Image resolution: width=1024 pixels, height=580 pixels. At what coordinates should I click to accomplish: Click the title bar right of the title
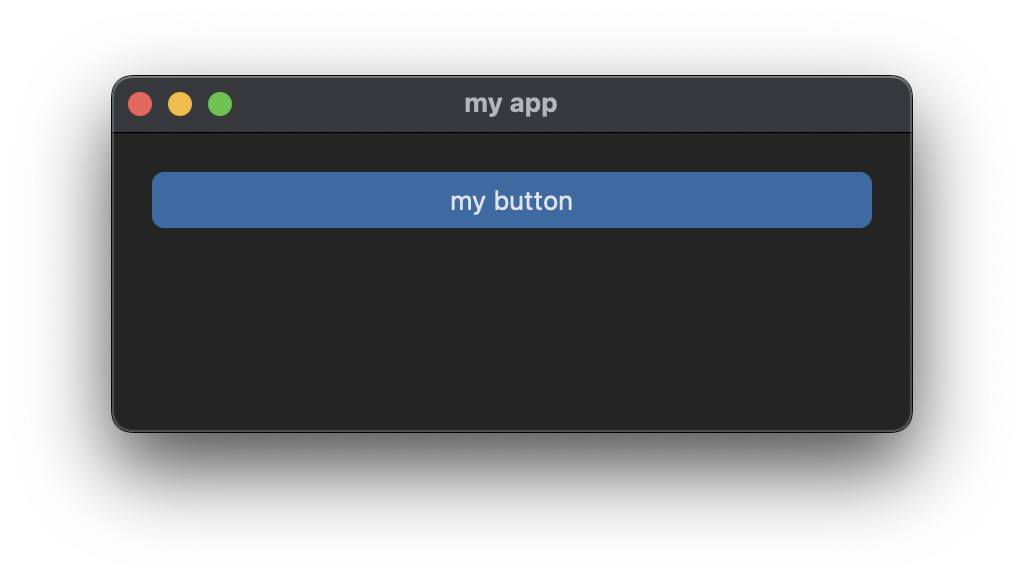[x=700, y=103]
